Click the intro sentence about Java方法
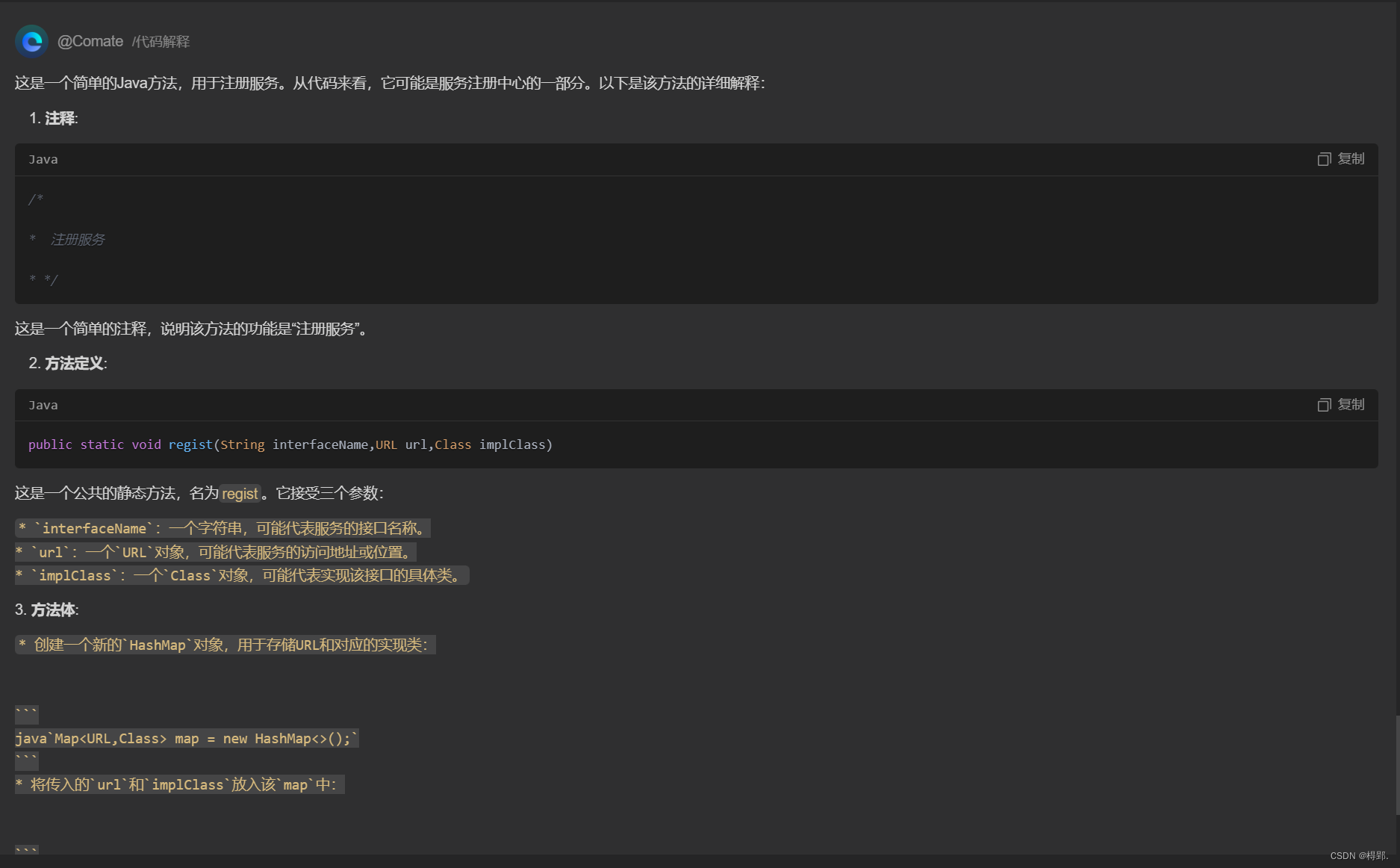1400x868 pixels. click(x=390, y=83)
